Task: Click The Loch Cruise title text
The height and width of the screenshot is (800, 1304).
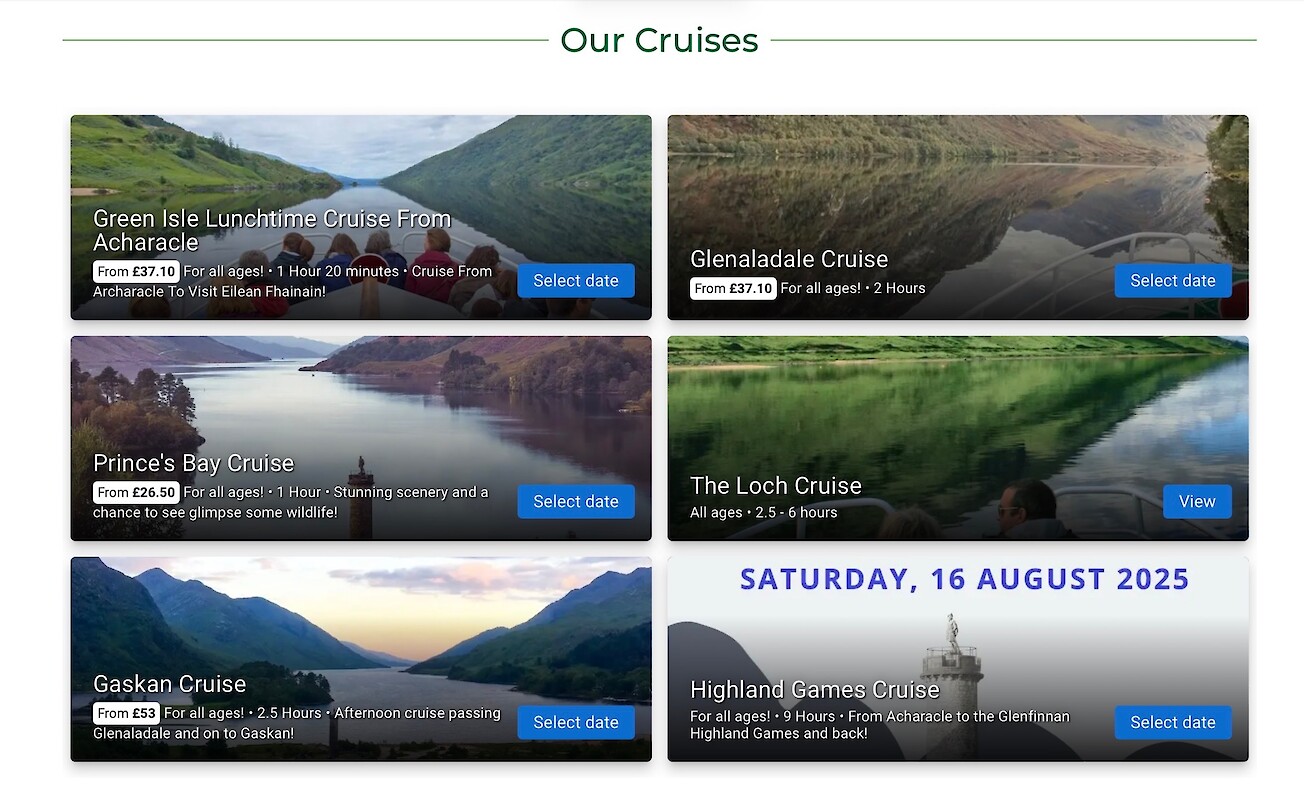Action: point(776,485)
